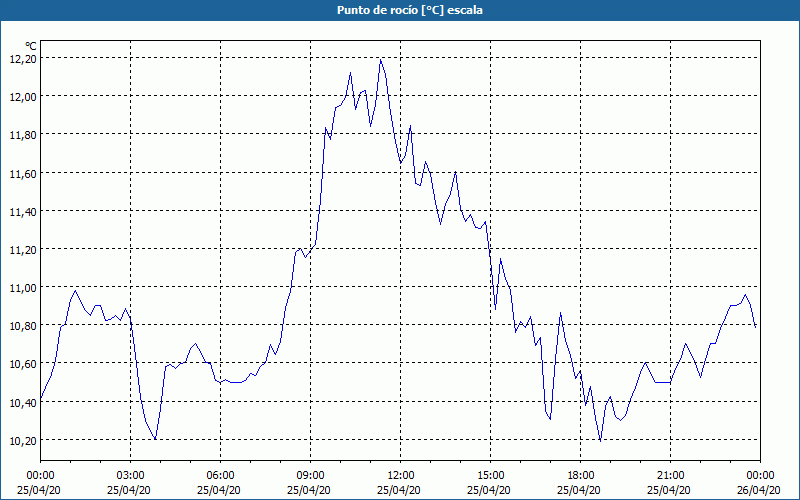This screenshot has height=500, width=800.
Task: Click the 06:00 time axis label
Action: [220, 476]
